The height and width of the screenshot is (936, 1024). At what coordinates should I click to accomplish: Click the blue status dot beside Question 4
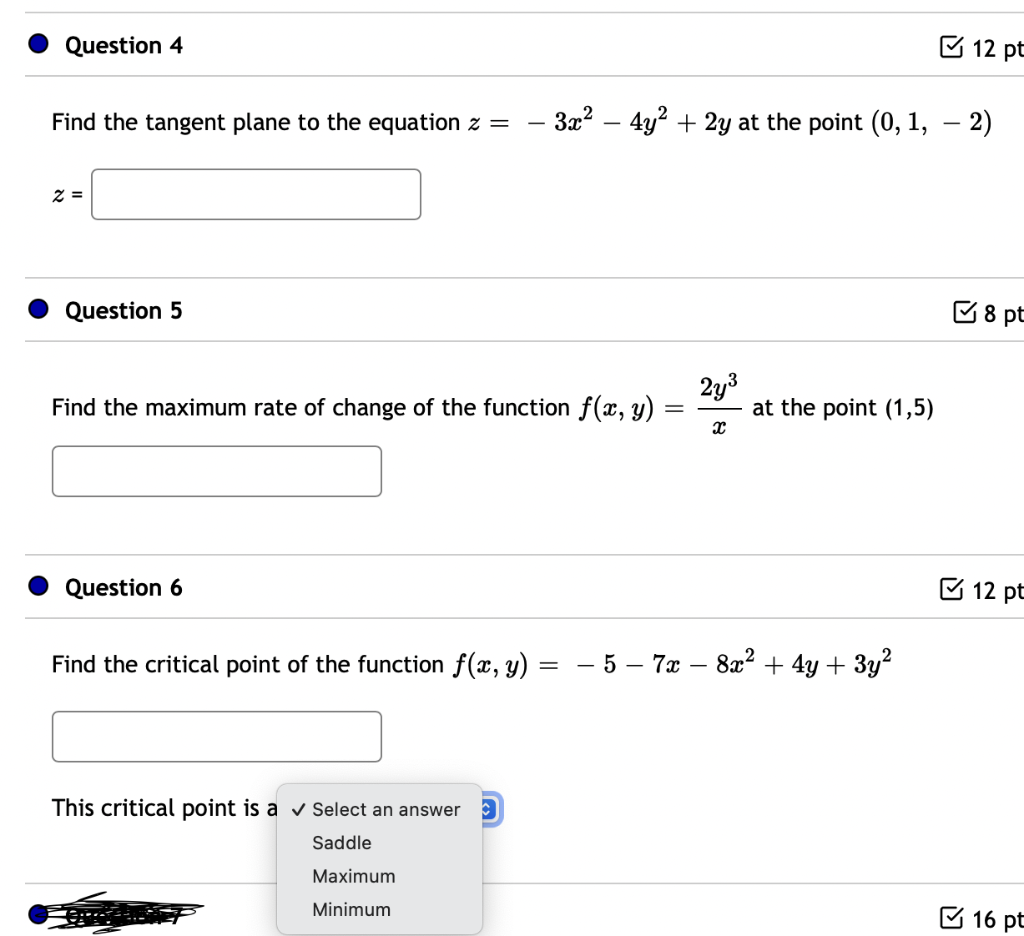pos(38,43)
